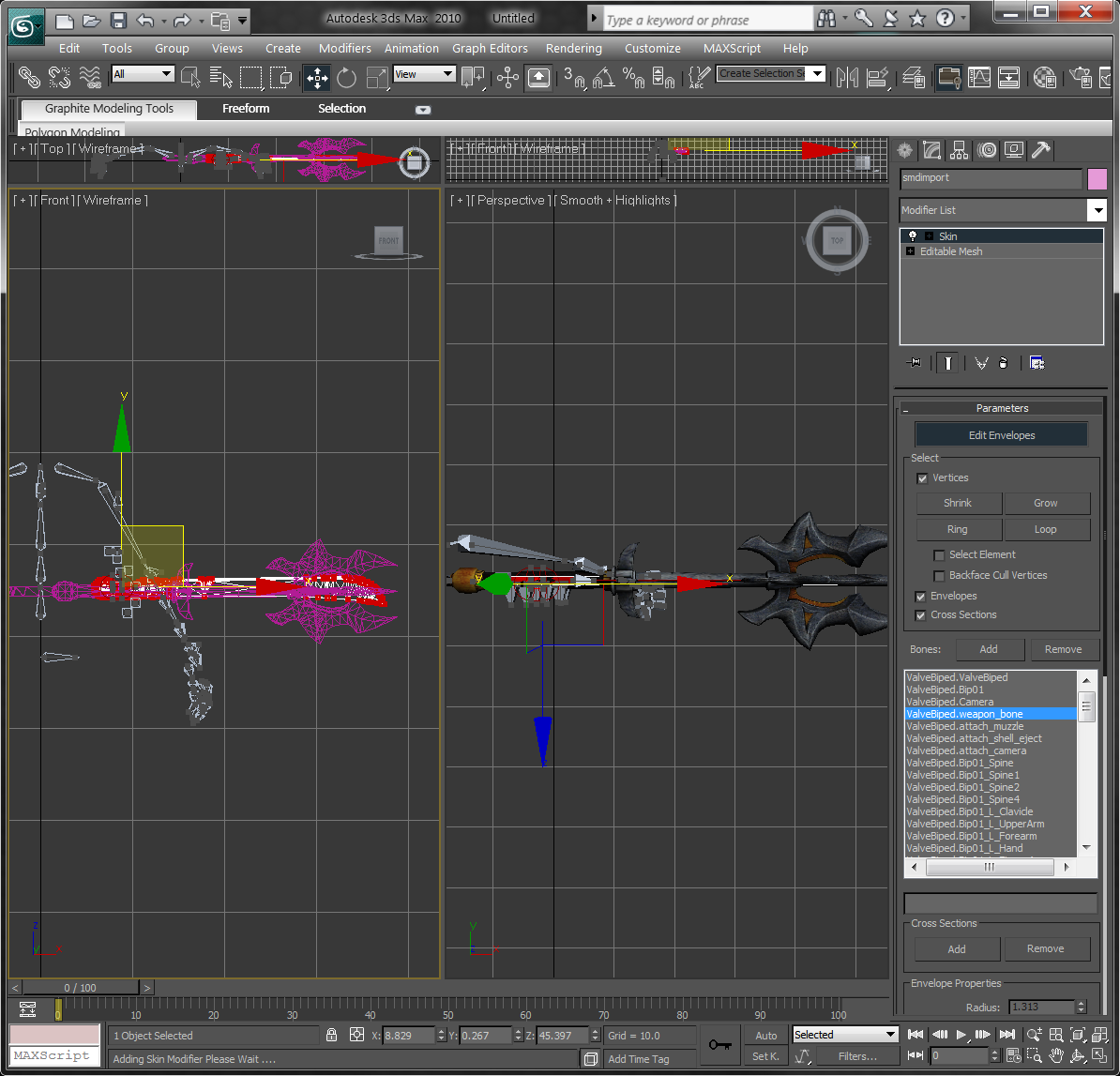The image size is (1120, 1076).
Task: Select the Select and Rotate tool
Action: [347, 77]
